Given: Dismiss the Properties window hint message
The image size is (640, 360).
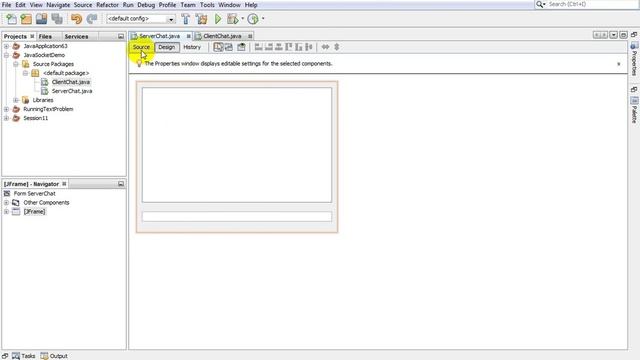Looking at the screenshot, I should tap(619, 64).
